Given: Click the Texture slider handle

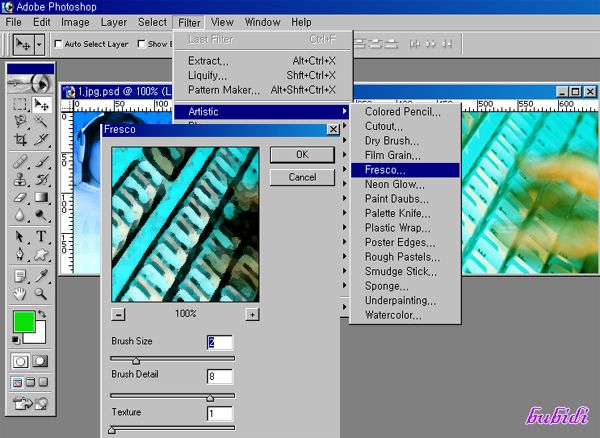Looking at the screenshot, I should [x=112, y=430].
